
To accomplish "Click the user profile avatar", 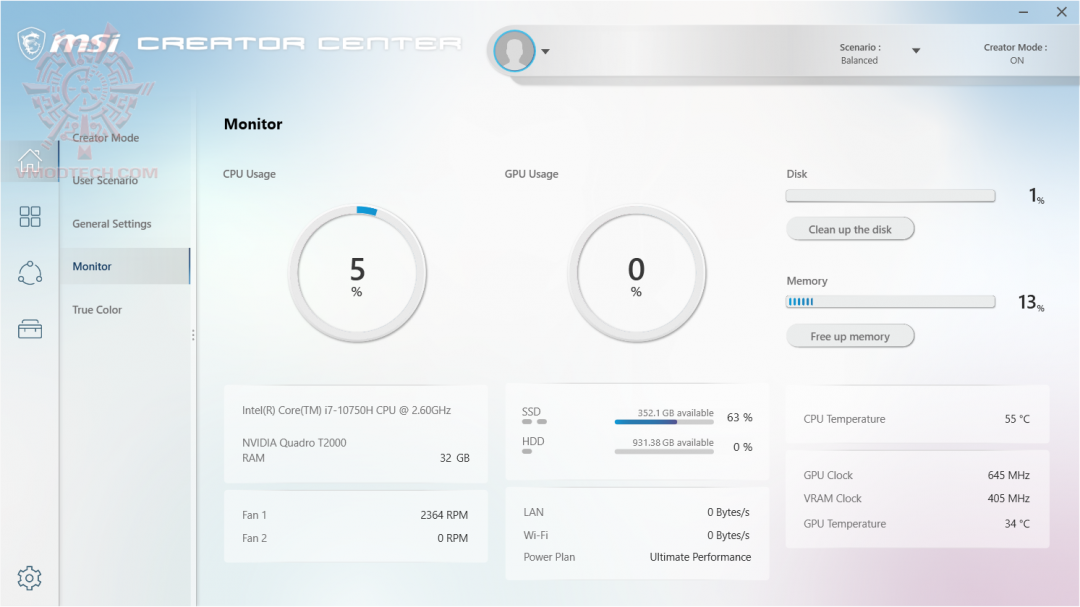I will pyautogui.click(x=515, y=50).
